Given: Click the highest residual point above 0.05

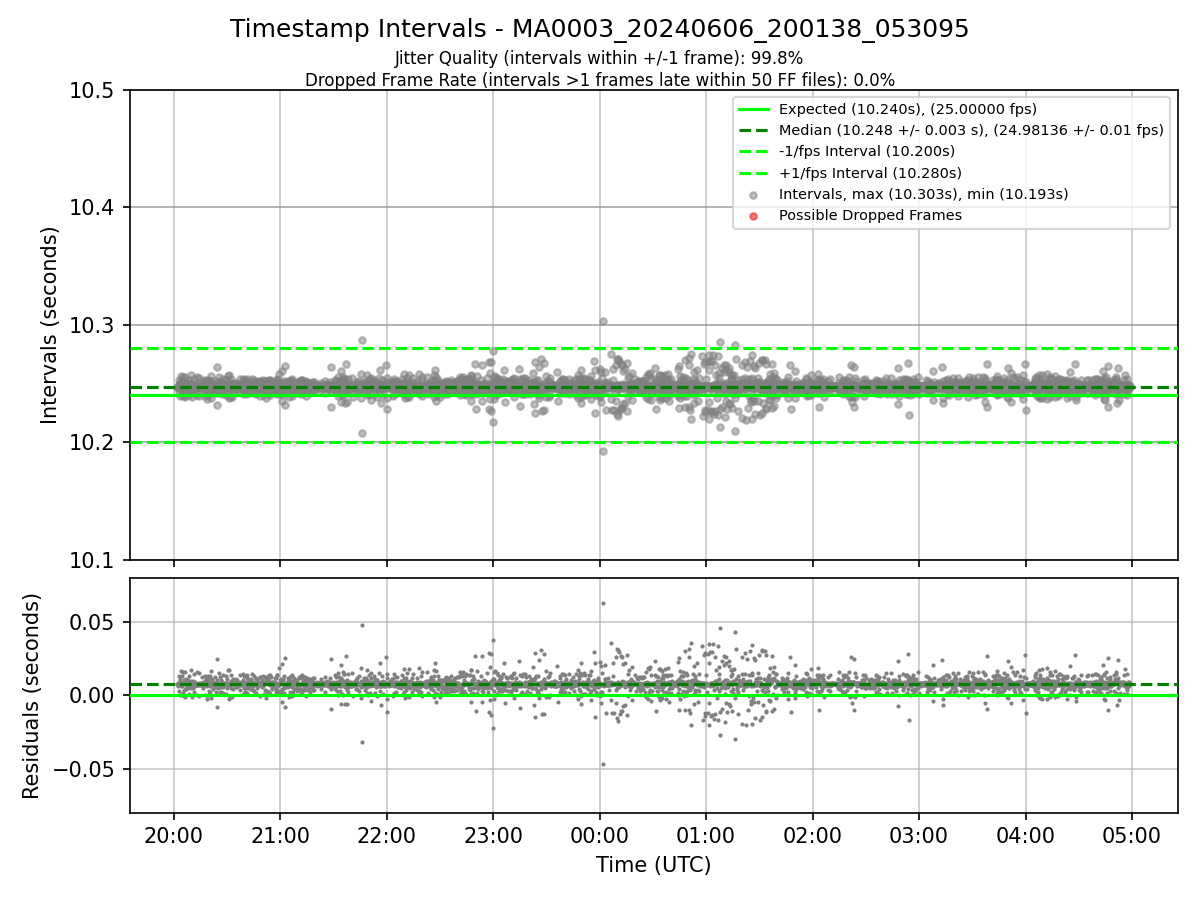Looking at the screenshot, I should [603, 603].
